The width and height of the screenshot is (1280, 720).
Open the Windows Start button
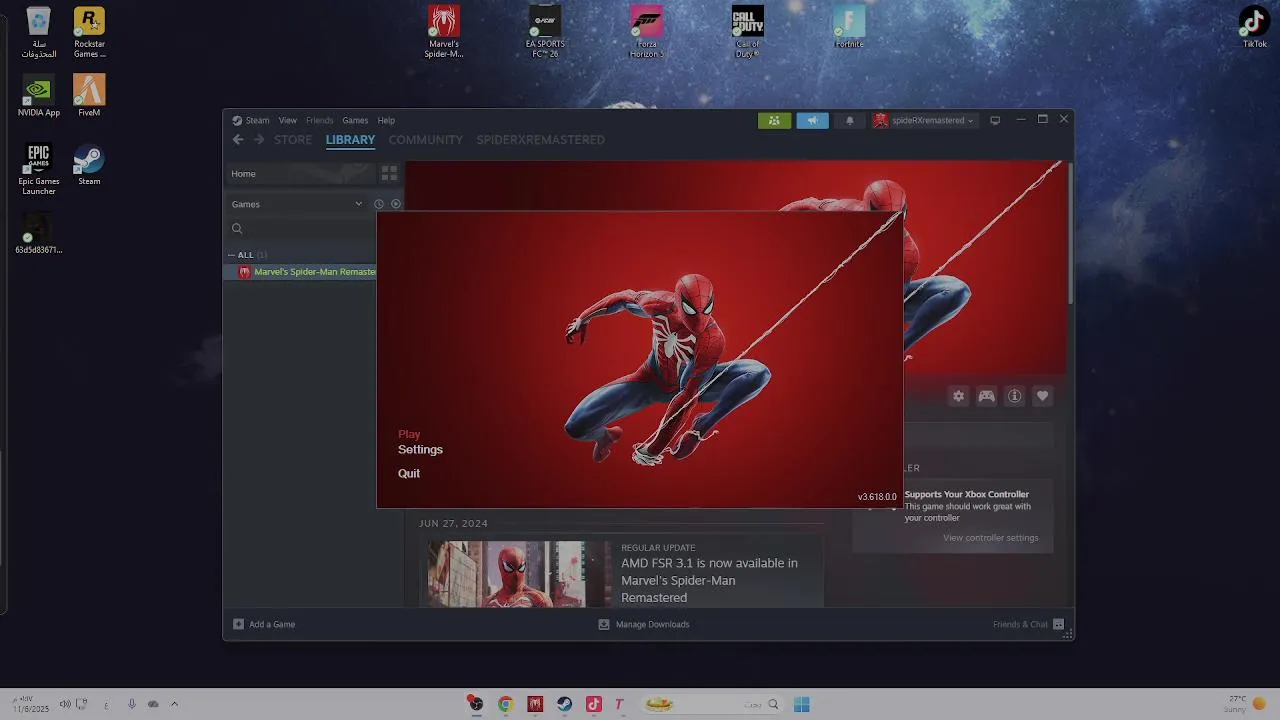[801, 704]
